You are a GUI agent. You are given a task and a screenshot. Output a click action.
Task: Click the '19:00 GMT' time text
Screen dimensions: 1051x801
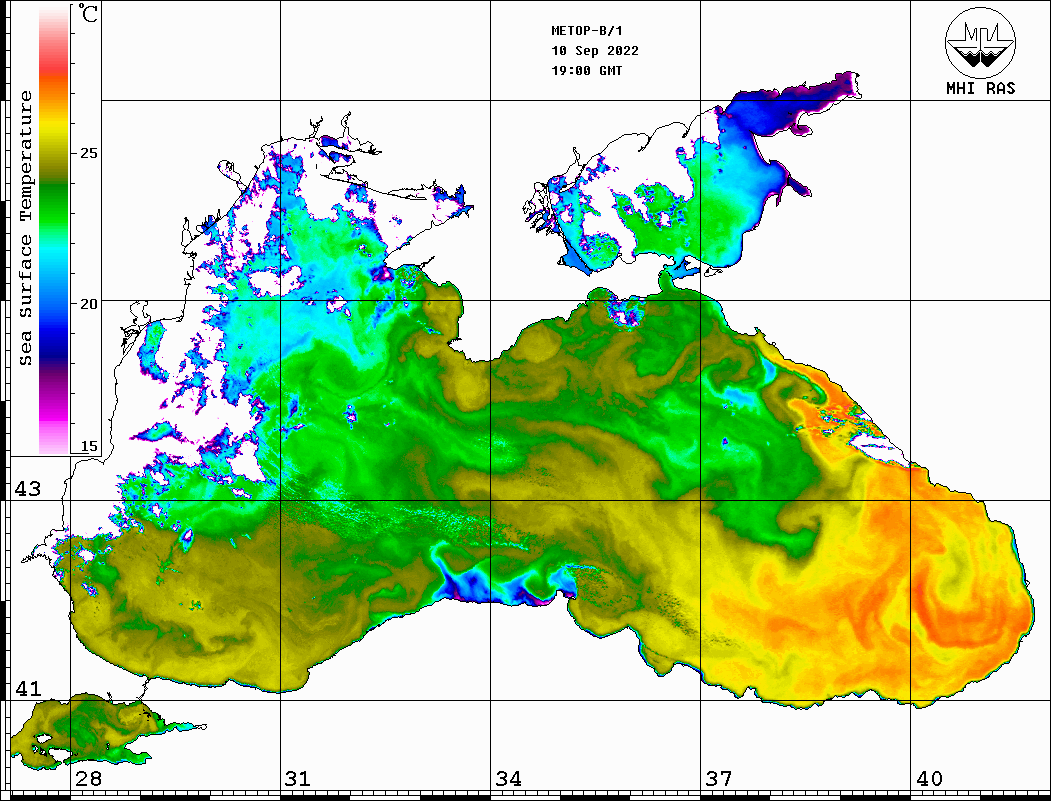[x=586, y=70]
